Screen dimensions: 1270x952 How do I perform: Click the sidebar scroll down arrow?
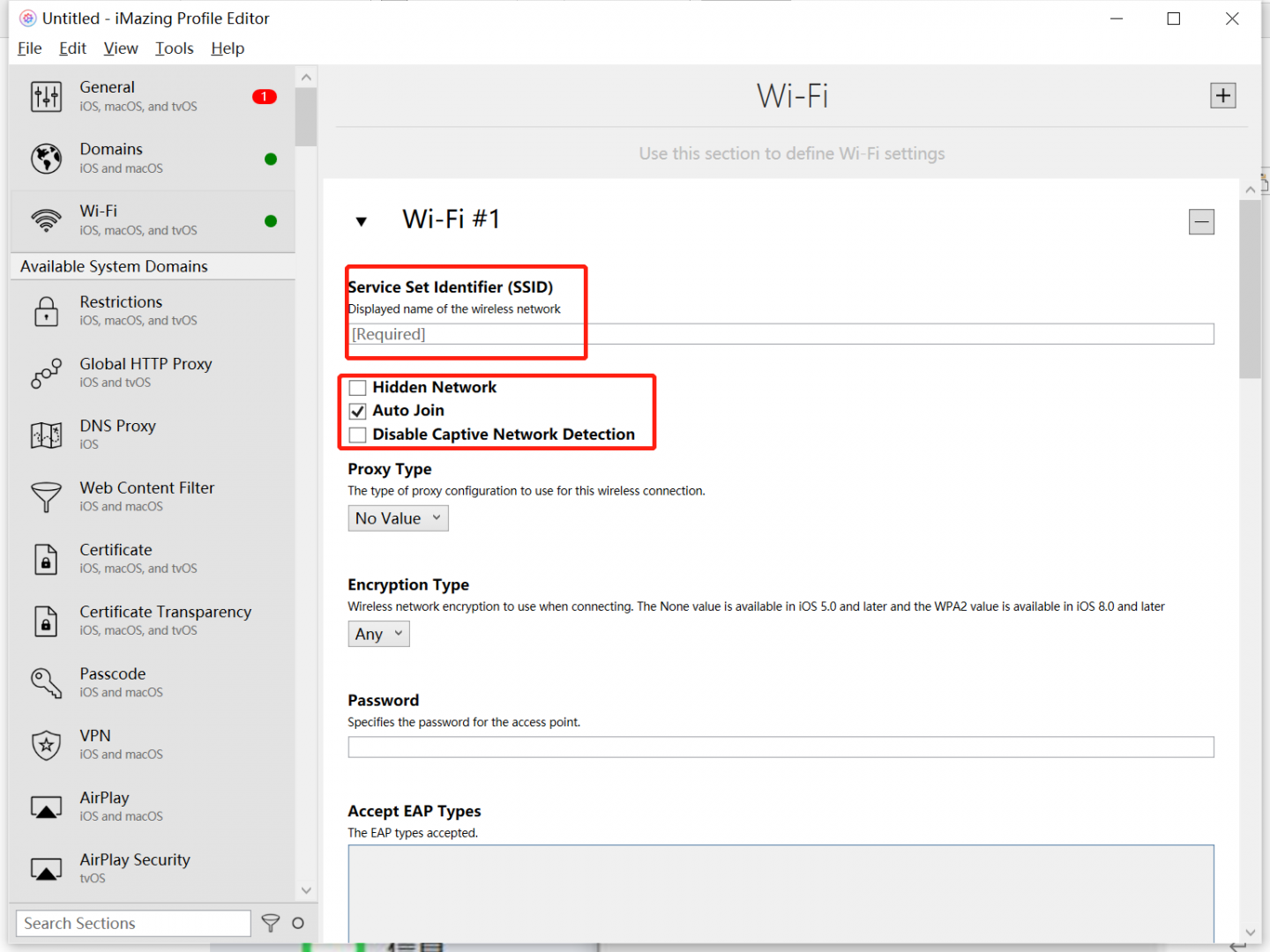pos(306,890)
